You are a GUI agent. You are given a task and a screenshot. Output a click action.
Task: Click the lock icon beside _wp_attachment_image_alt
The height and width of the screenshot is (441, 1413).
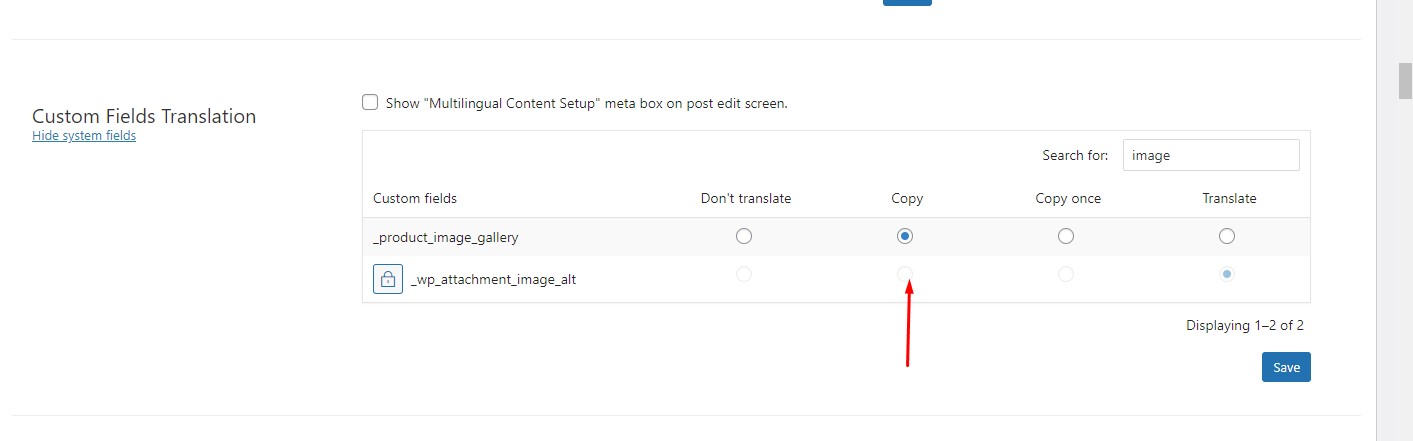tap(388, 279)
